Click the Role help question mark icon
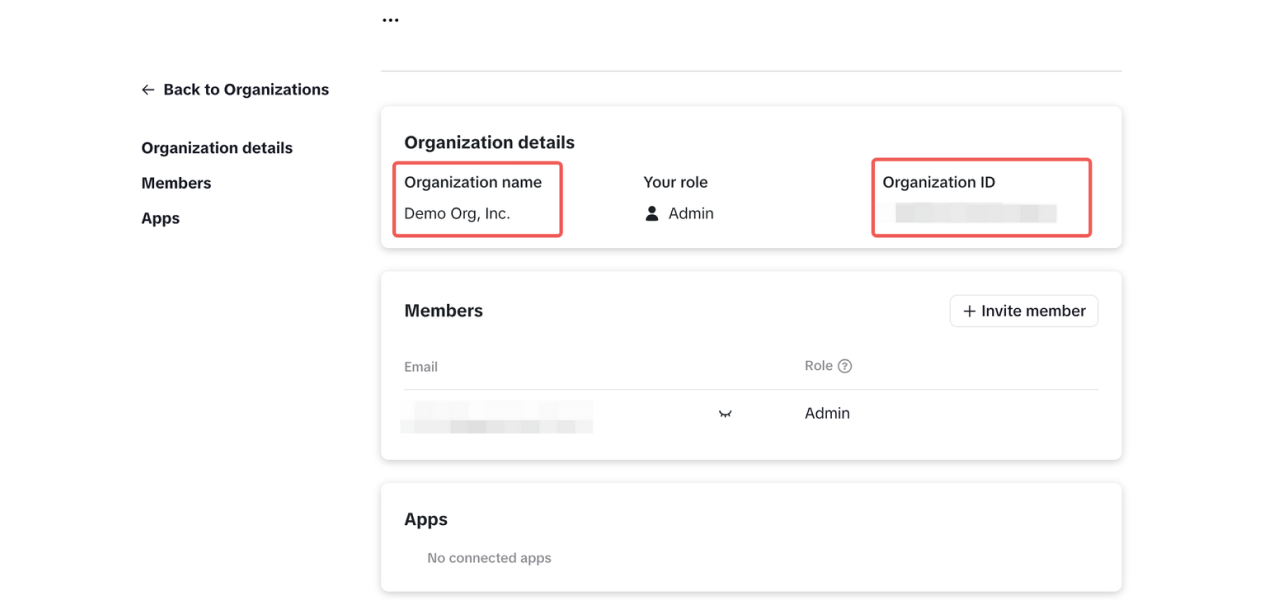The image size is (1280, 600). coord(845,366)
